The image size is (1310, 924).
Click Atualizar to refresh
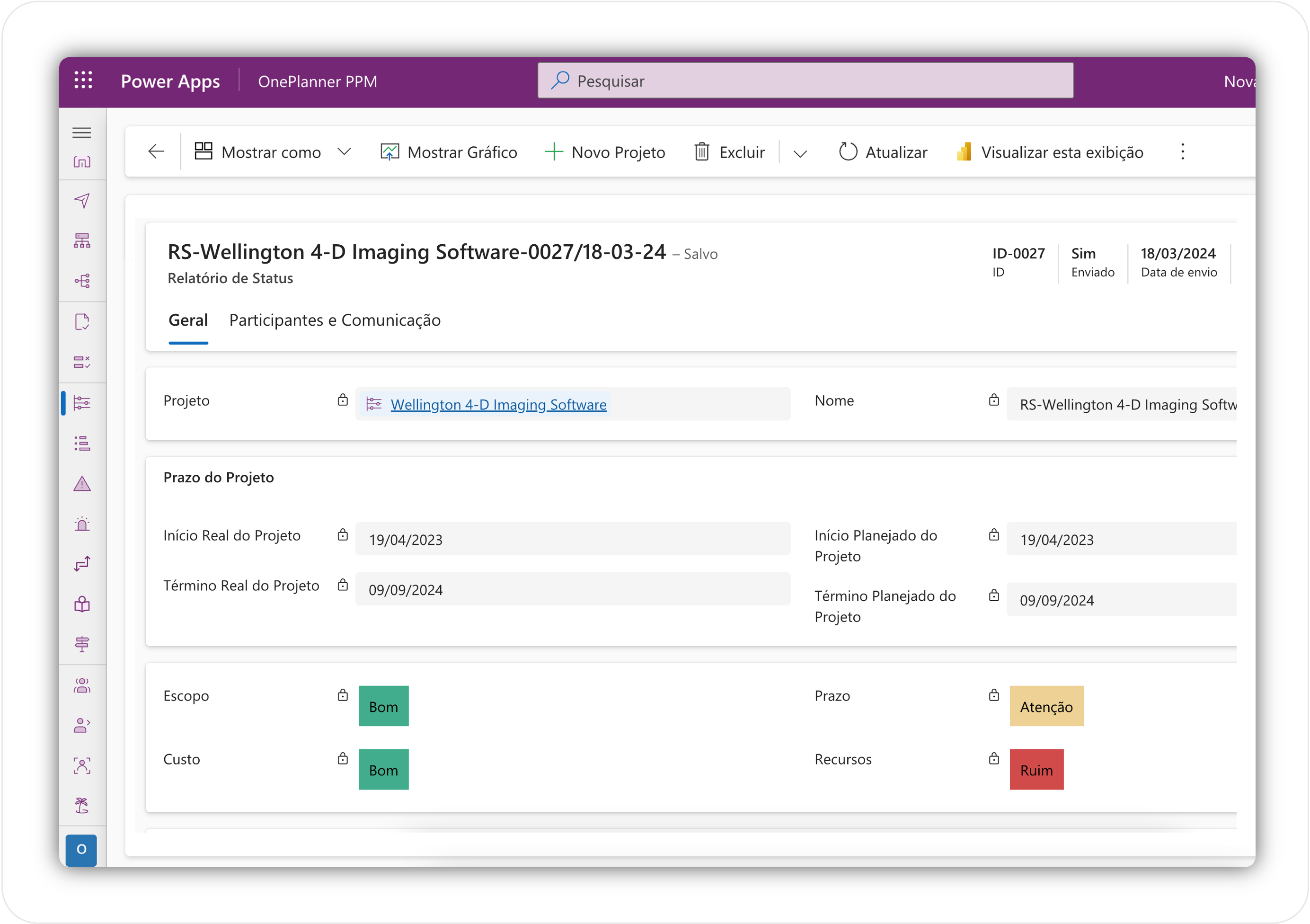click(883, 152)
